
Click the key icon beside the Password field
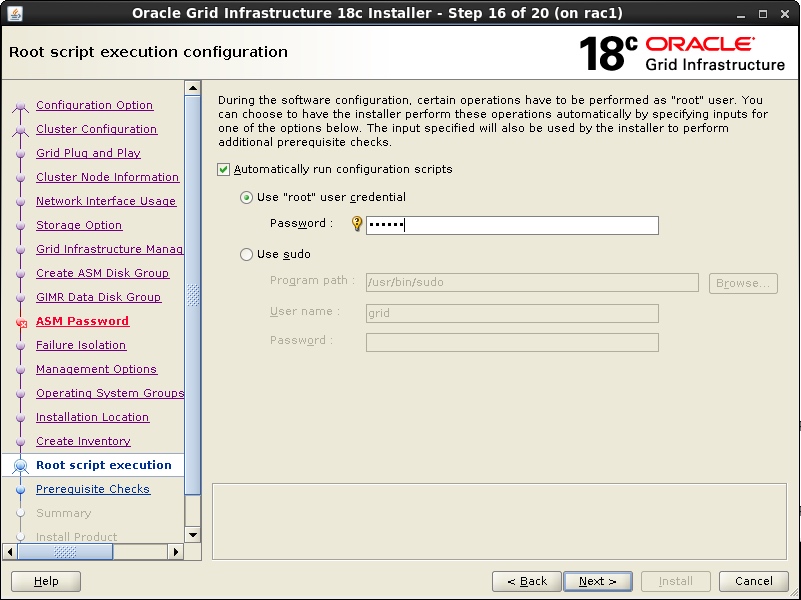[x=356, y=225]
